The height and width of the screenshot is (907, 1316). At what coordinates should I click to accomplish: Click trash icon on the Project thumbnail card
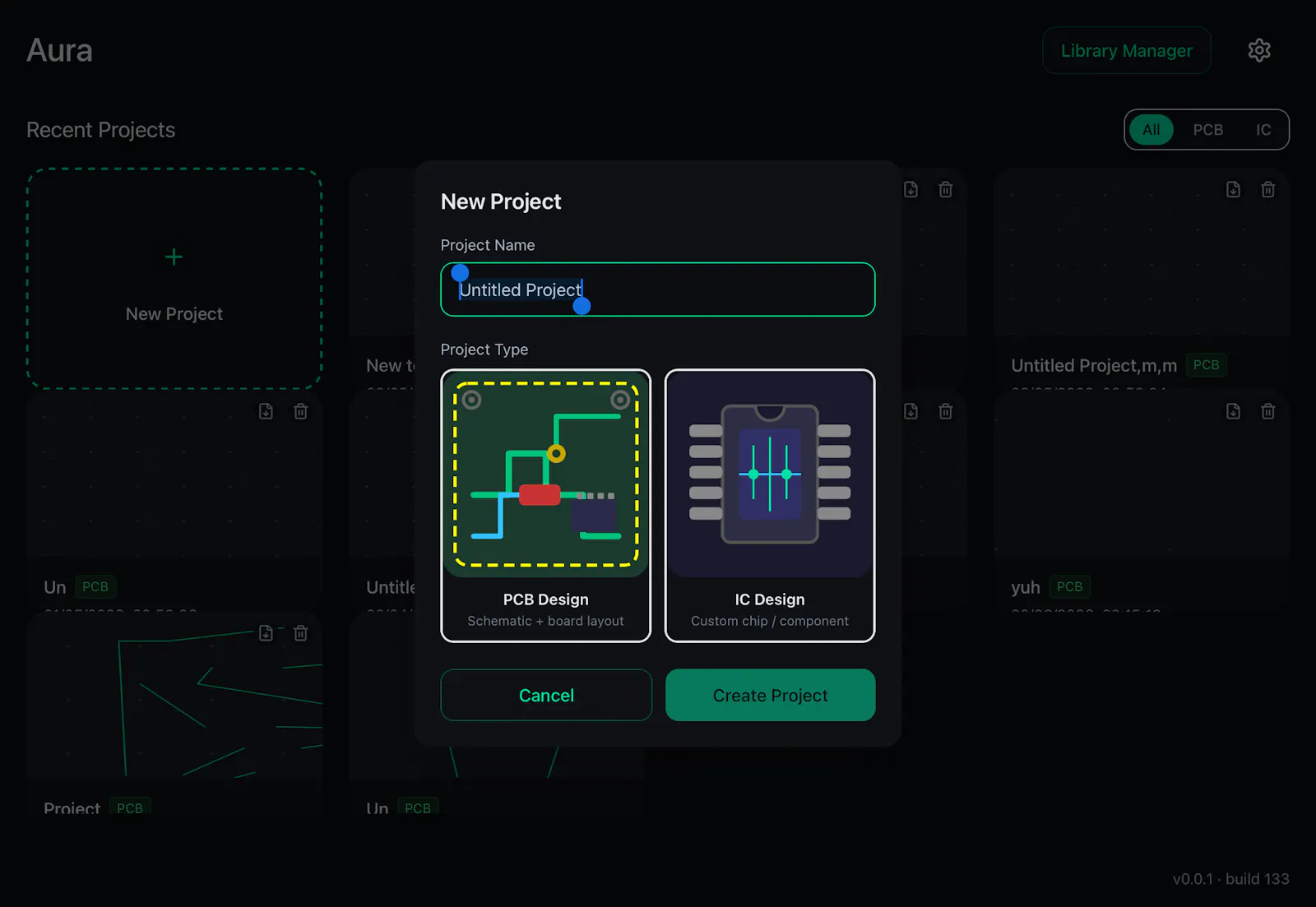[x=301, y=633]
